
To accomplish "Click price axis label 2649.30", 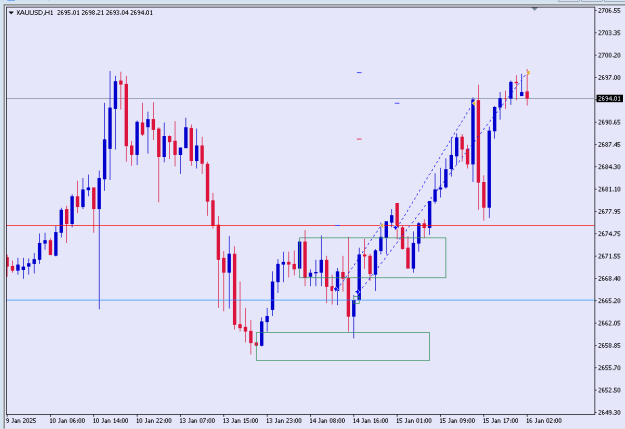I will pos(610,412).
